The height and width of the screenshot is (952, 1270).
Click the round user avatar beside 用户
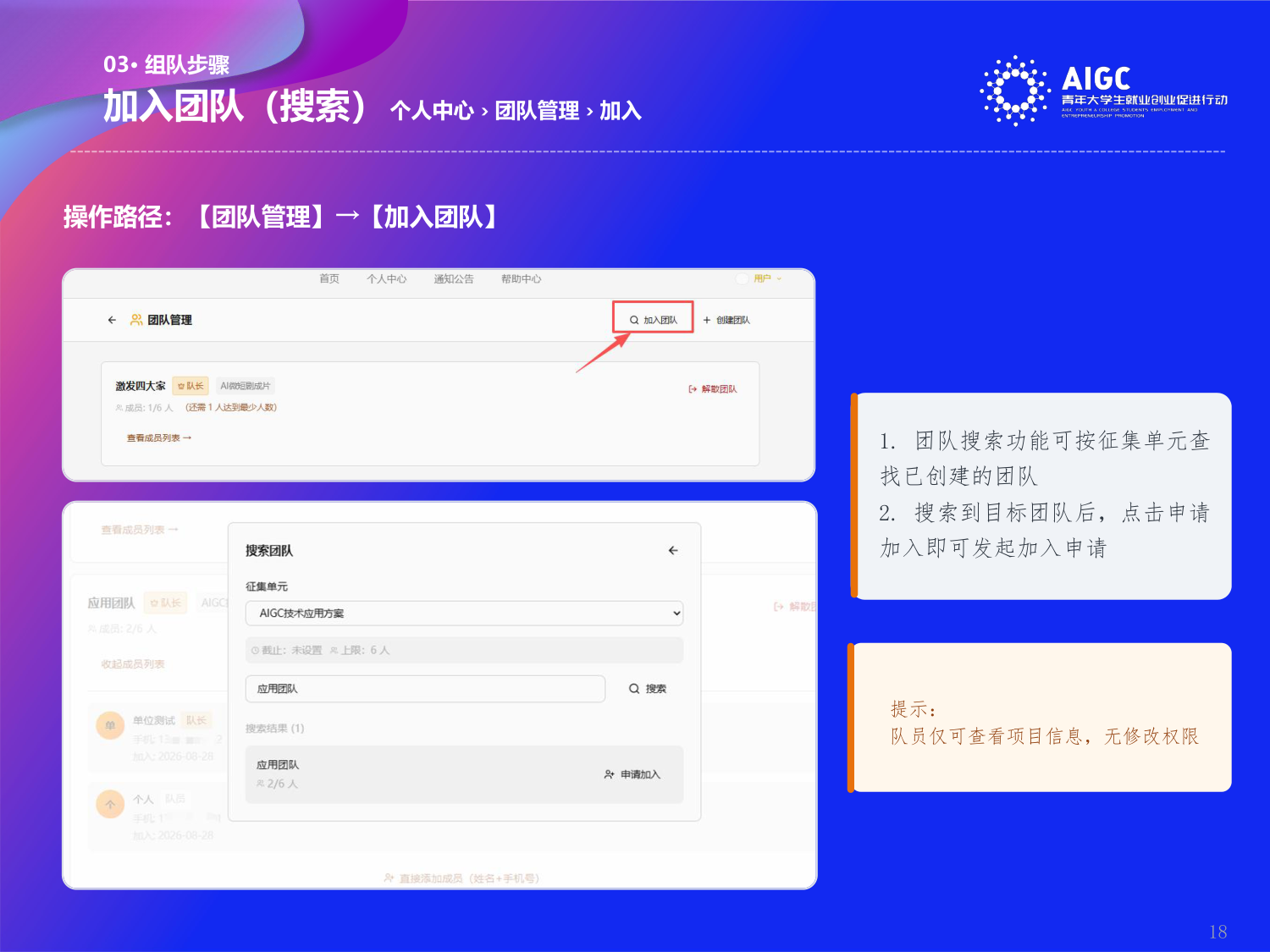pos(743,278)
